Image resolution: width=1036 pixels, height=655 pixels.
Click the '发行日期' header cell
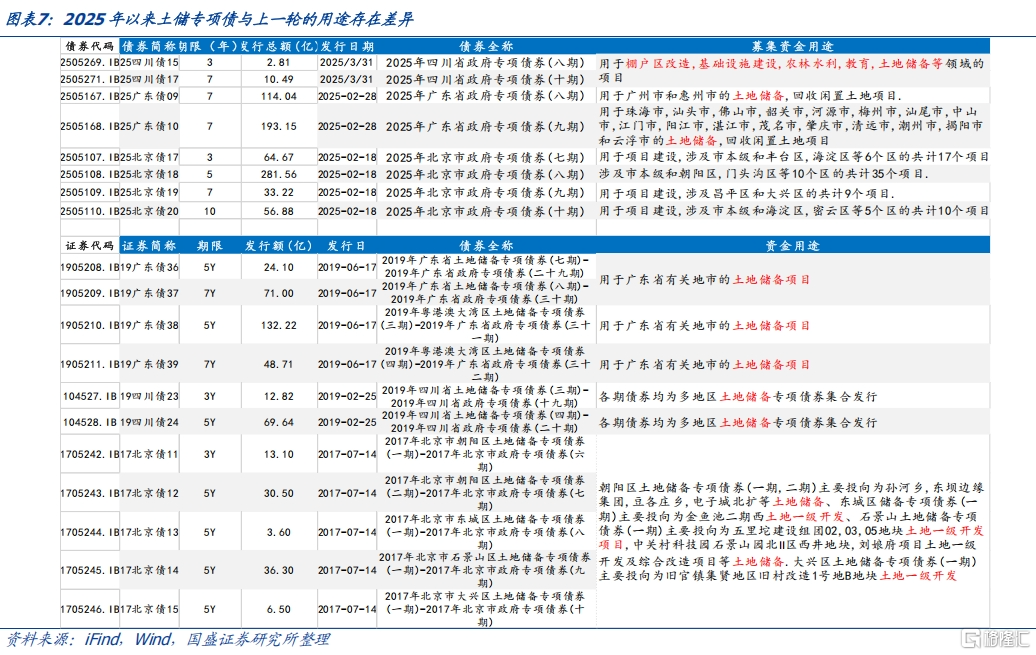click(x=347, y=46)
